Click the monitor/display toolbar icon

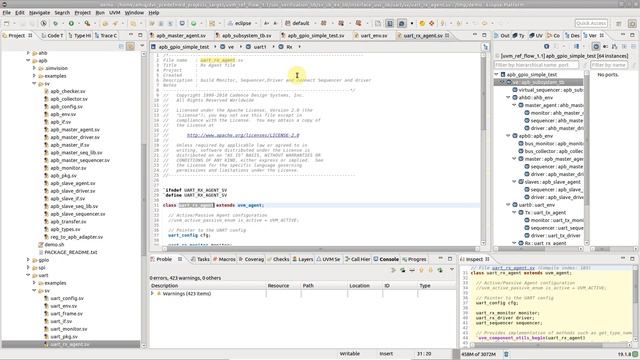click(x=182, y=24)
